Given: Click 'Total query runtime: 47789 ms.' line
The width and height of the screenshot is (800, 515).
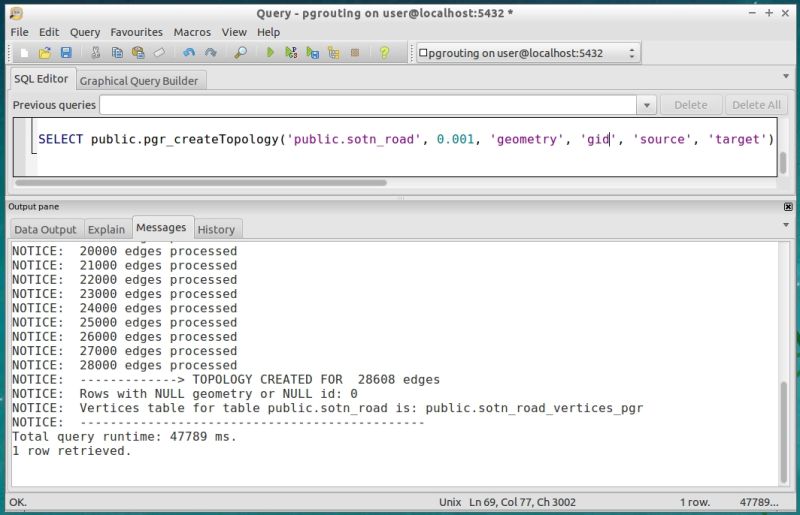Looking at the screenshot, I should [124, 437].
